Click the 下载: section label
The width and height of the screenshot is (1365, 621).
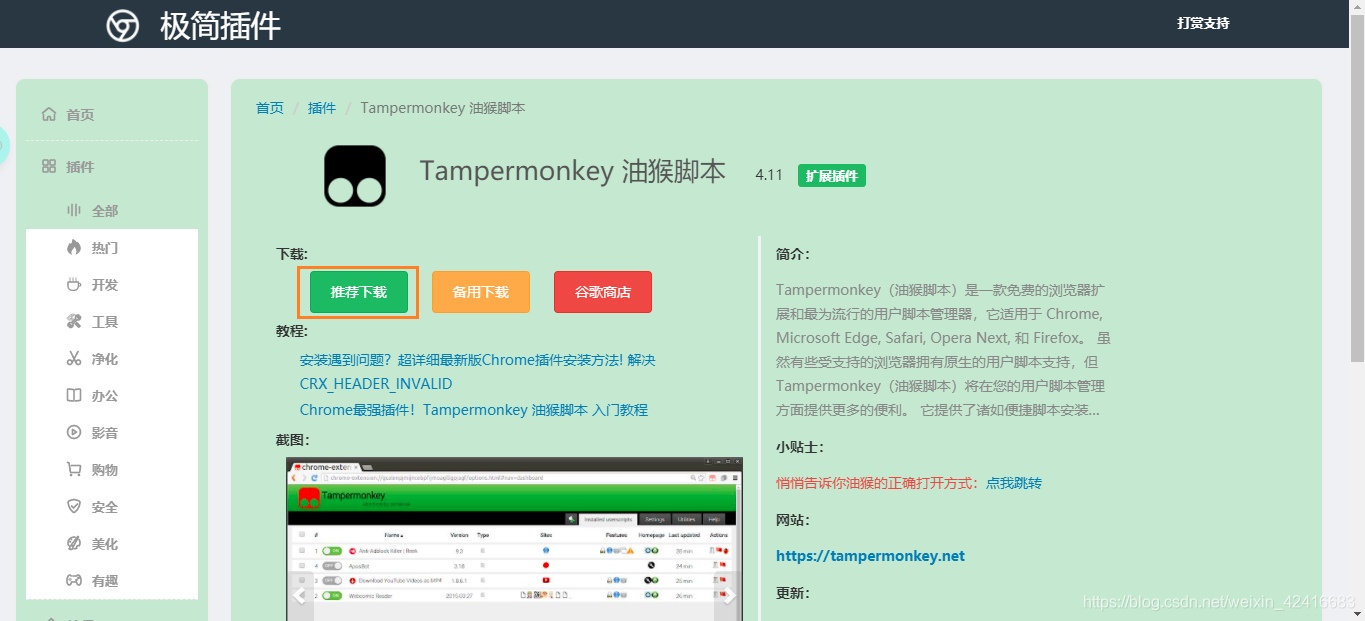click(x=292, y=255)
